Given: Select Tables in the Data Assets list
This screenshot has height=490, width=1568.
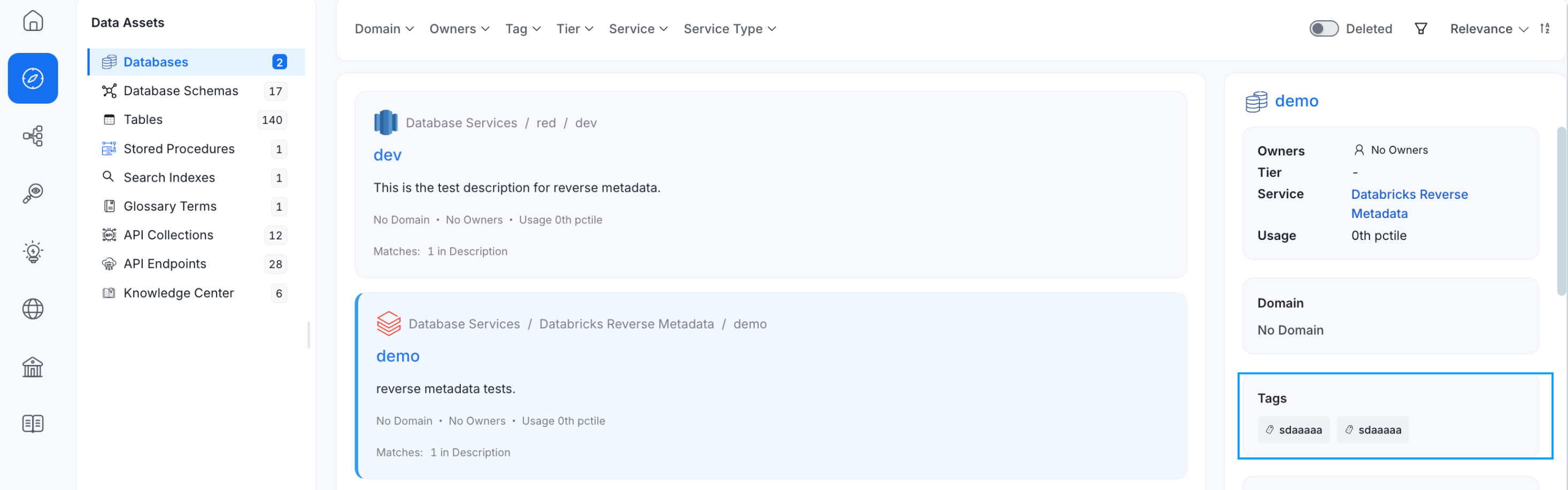Looking at the screenshot, I should pyautogui.click(x=143, y=119).
